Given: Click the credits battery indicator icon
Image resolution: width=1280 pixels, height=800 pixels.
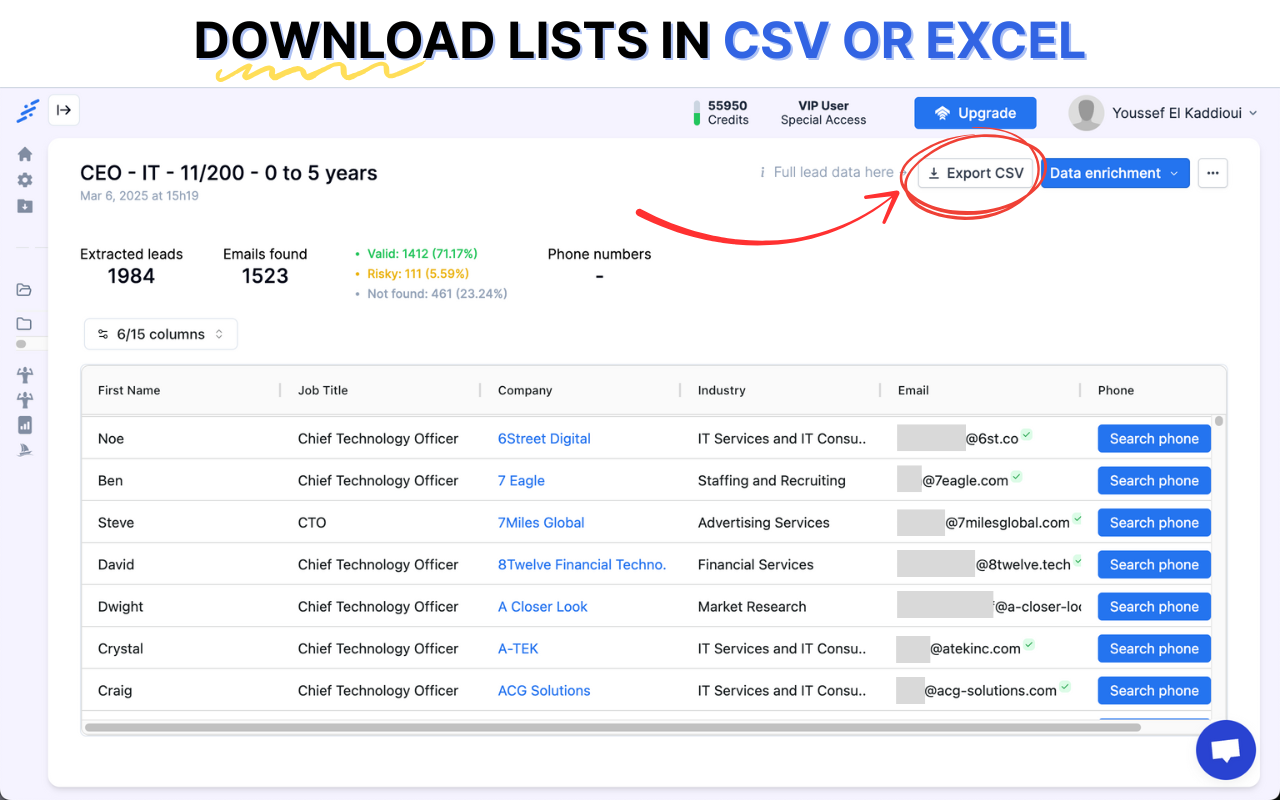Looking at the screenshot, I should (x=697, y=113).
